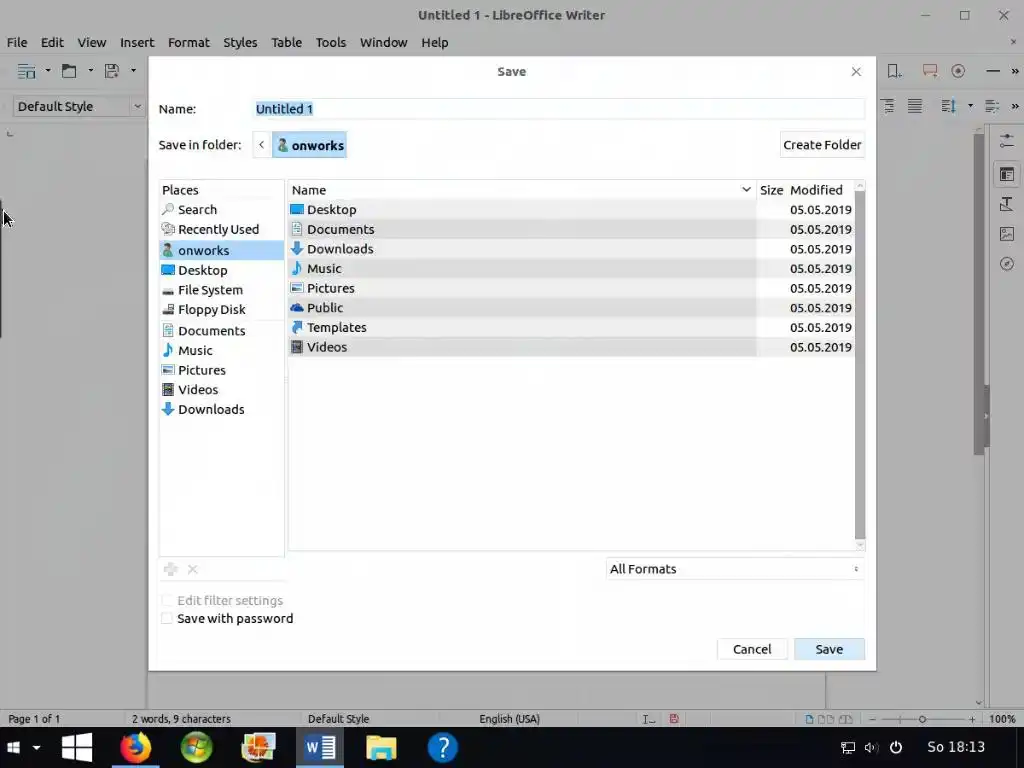Click the network tray icon

pyautogui.click(x=848, y=748)
